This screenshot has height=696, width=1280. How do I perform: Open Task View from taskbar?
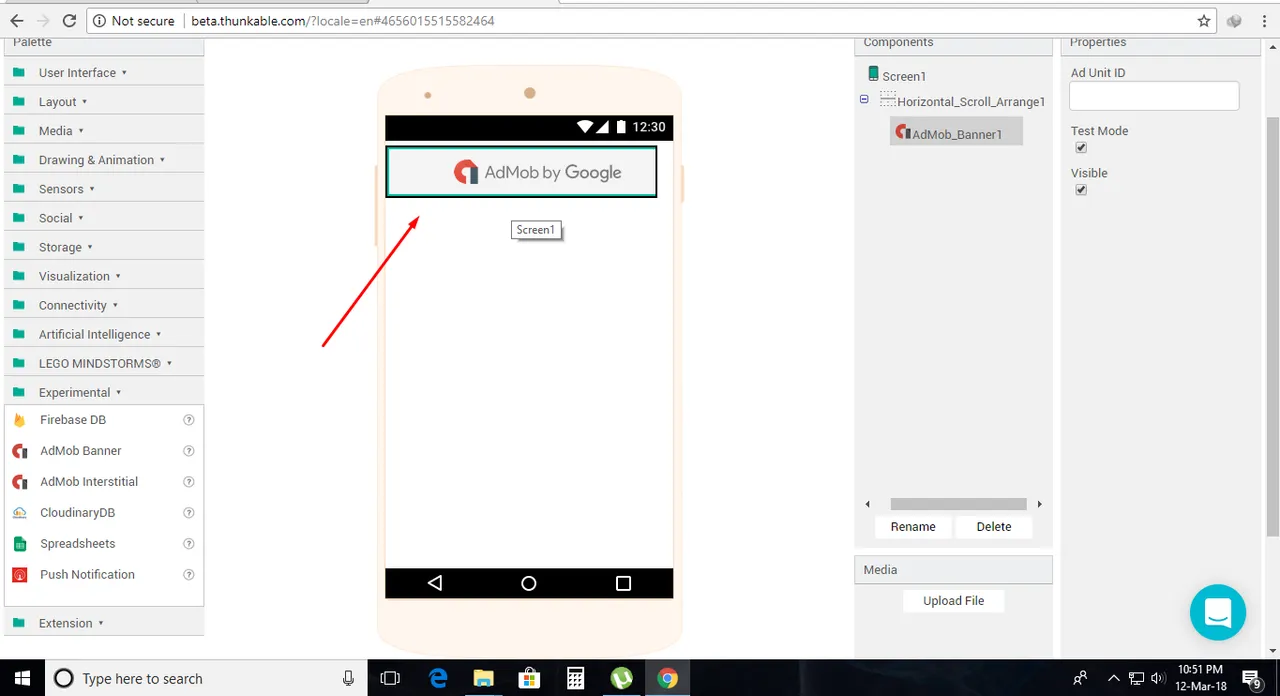pyautogui.click(x=391, y=678)
